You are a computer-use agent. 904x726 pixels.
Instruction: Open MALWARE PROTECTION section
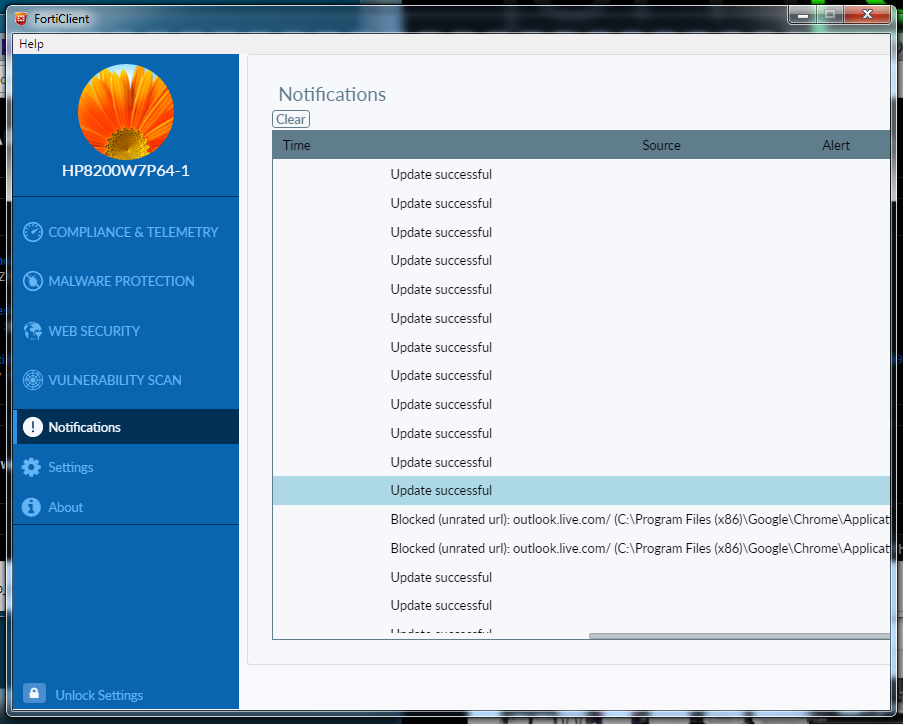click(122, 281)
